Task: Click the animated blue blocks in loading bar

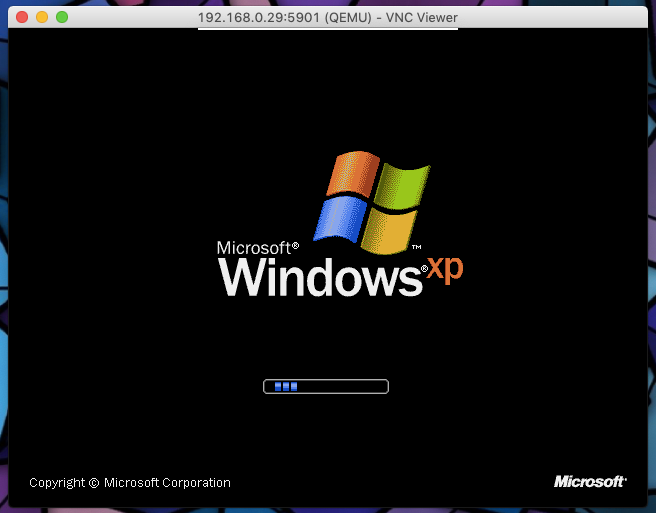Action: point(285,386)
